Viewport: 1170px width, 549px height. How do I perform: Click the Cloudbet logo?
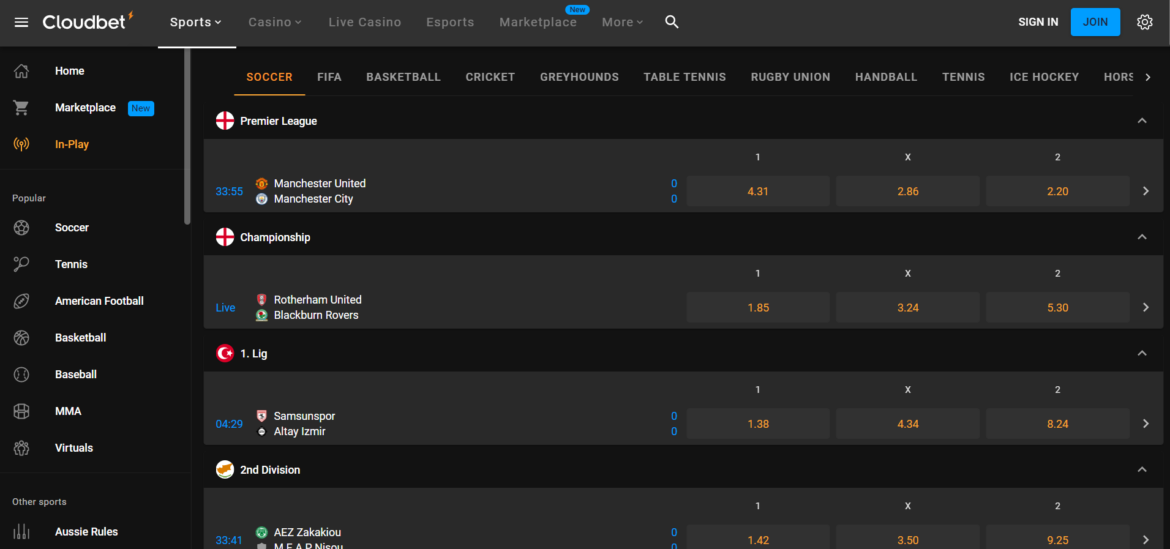[x=88, y=22]
